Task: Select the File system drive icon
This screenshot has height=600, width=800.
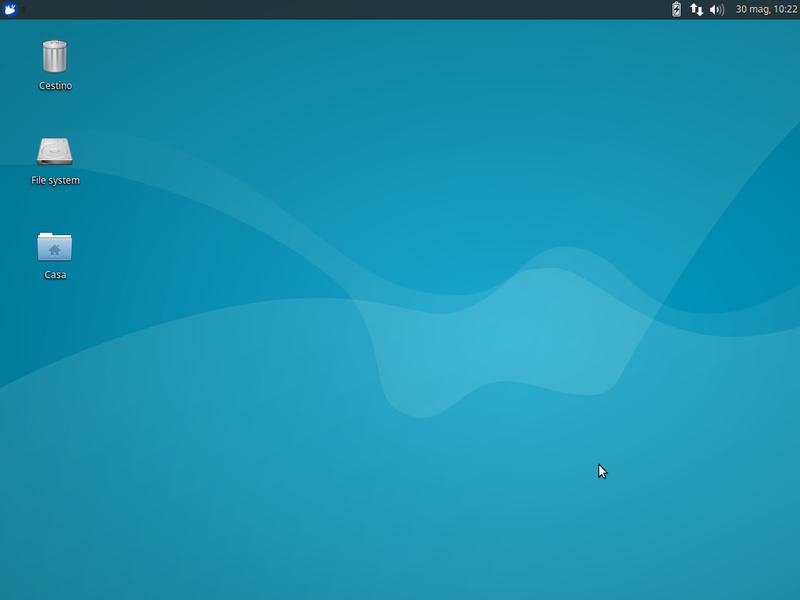Action: (55, 151)
